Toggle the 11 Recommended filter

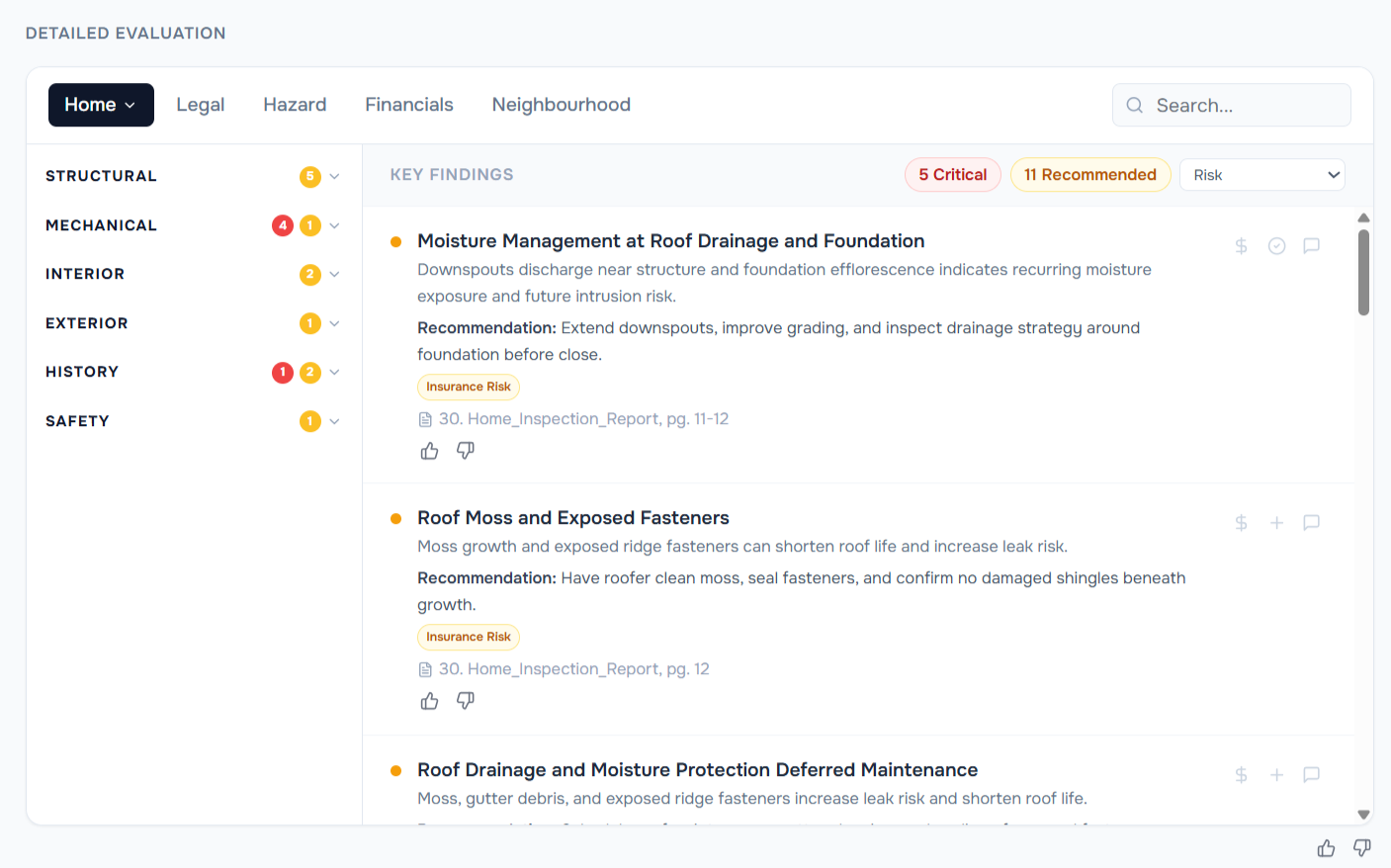pos(1090,175)
